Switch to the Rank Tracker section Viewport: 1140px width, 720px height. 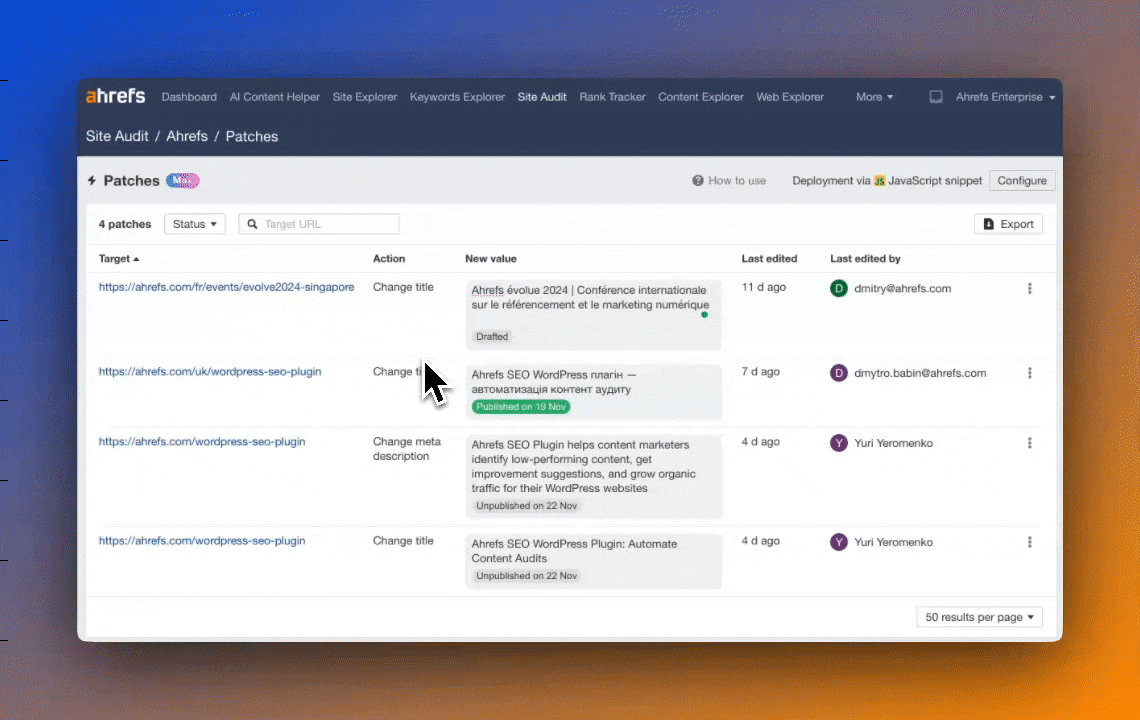[x=612, y=97]
